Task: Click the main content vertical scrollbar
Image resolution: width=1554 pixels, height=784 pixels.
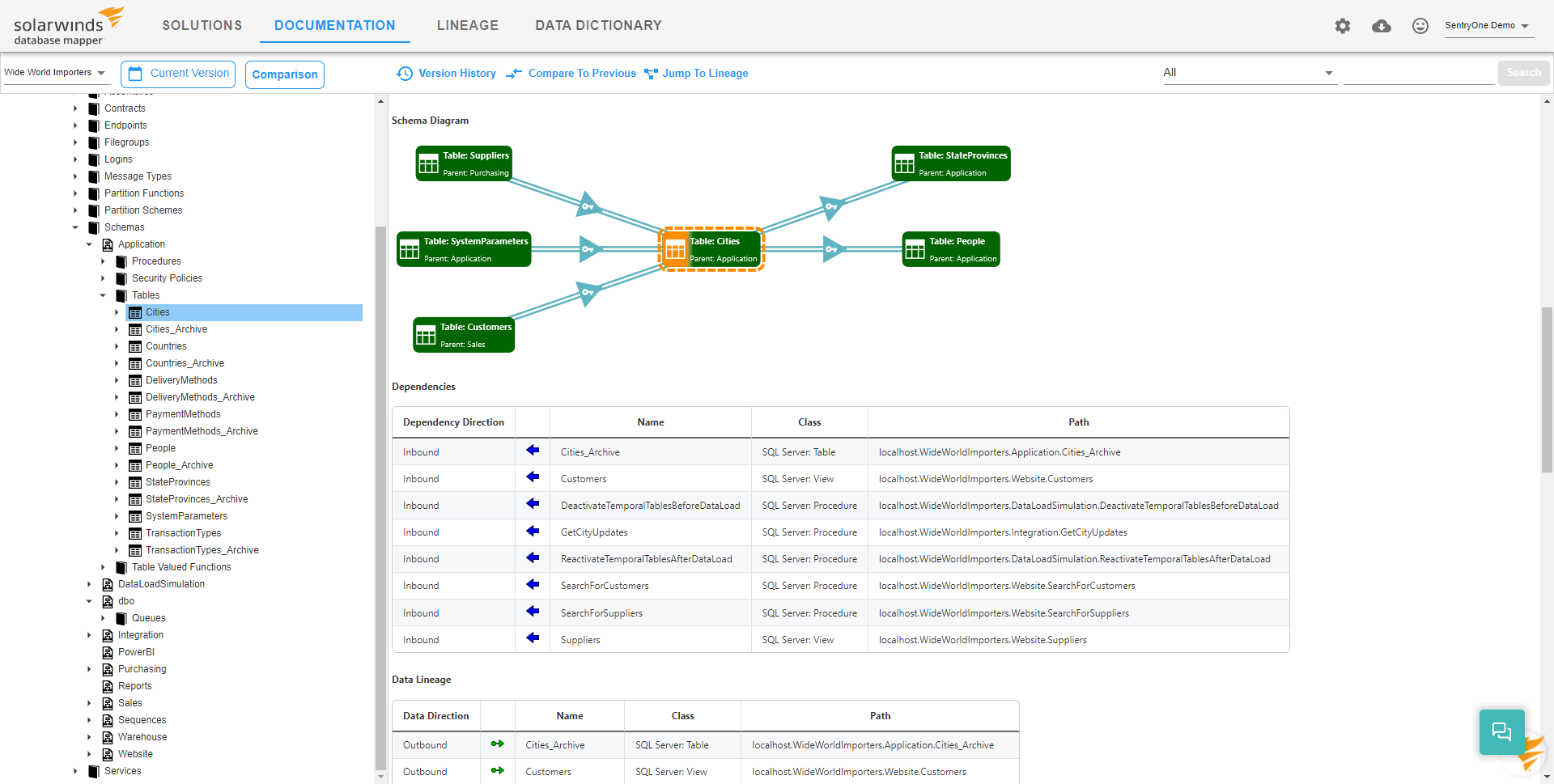Action: 1547,388
